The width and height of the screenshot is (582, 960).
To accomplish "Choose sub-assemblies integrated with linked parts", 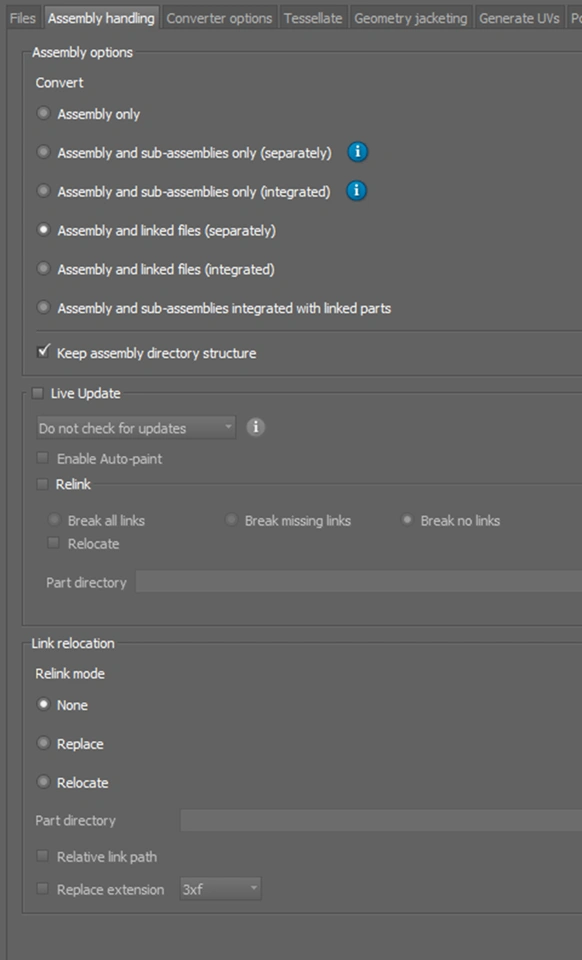I will tap(43, 308).
